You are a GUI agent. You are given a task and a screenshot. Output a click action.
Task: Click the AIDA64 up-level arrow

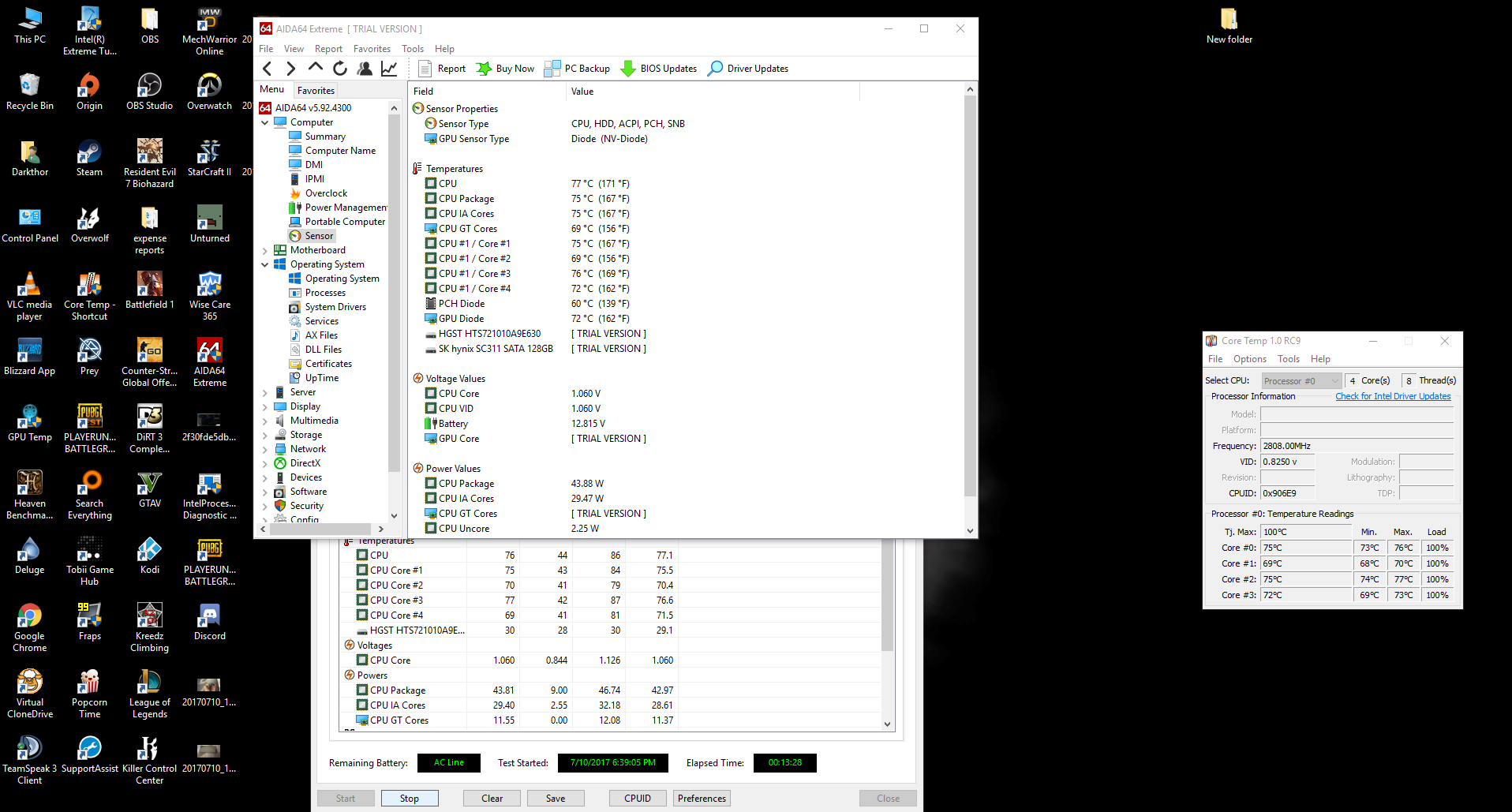pyautogui.click(x=316, y=68)
